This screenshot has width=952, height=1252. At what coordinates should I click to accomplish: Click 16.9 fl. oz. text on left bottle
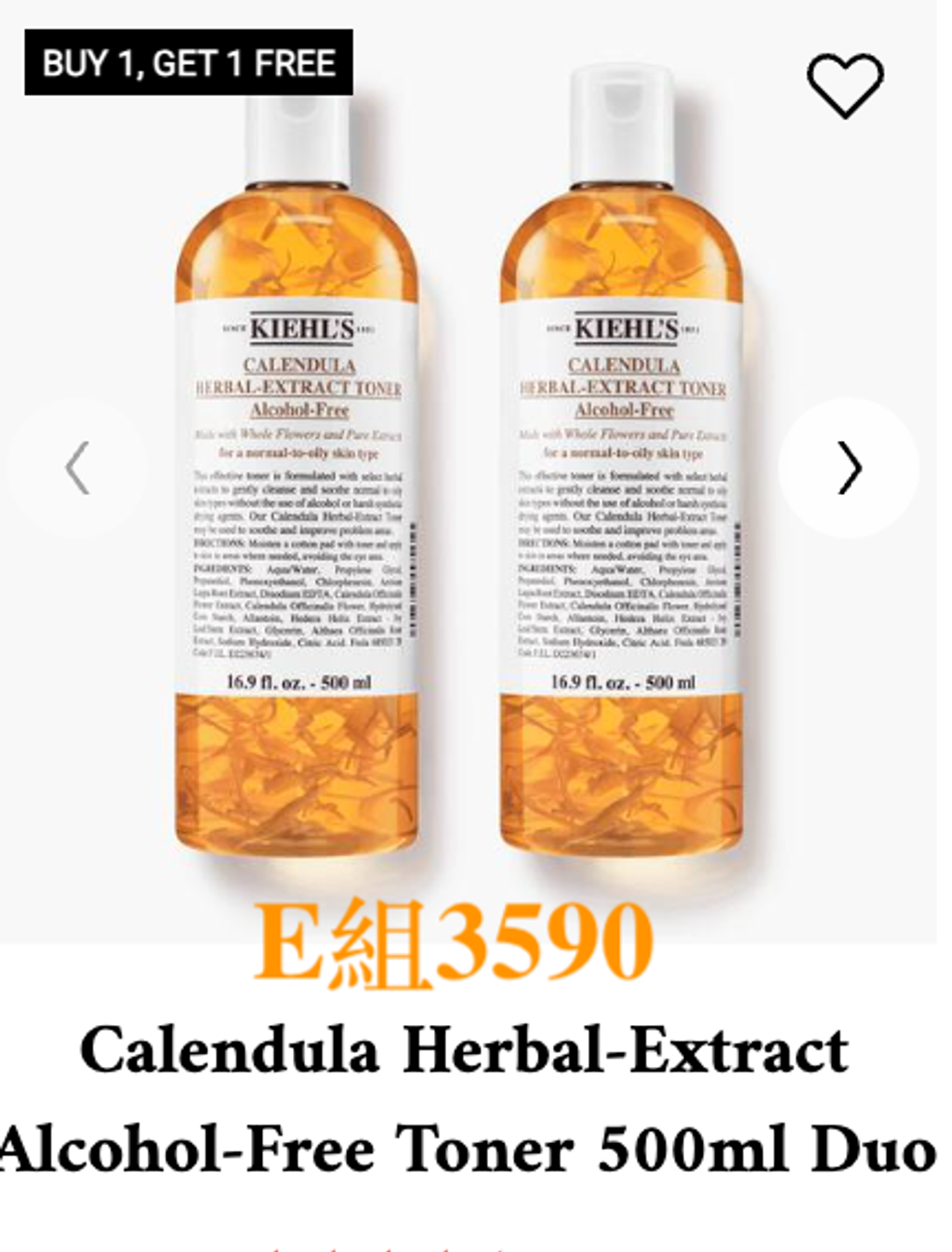(265, 683)
